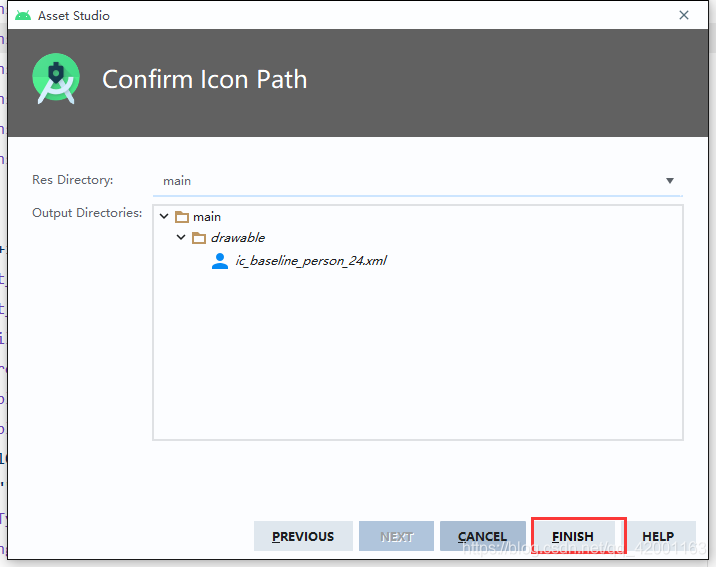Click the blue person vector icon
This screenshot has height=567, width=716.
click(220, 261)
